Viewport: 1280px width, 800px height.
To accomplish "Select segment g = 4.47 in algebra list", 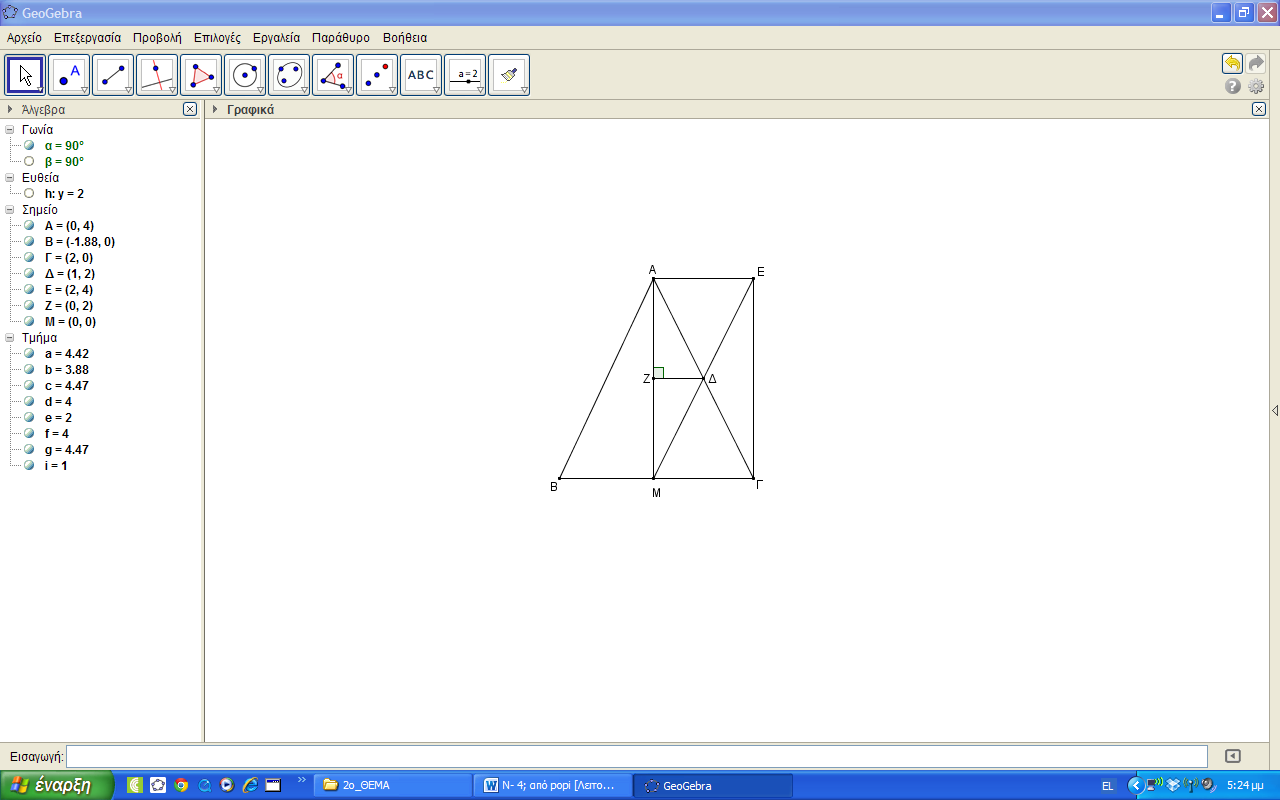I will click(67, 449).
